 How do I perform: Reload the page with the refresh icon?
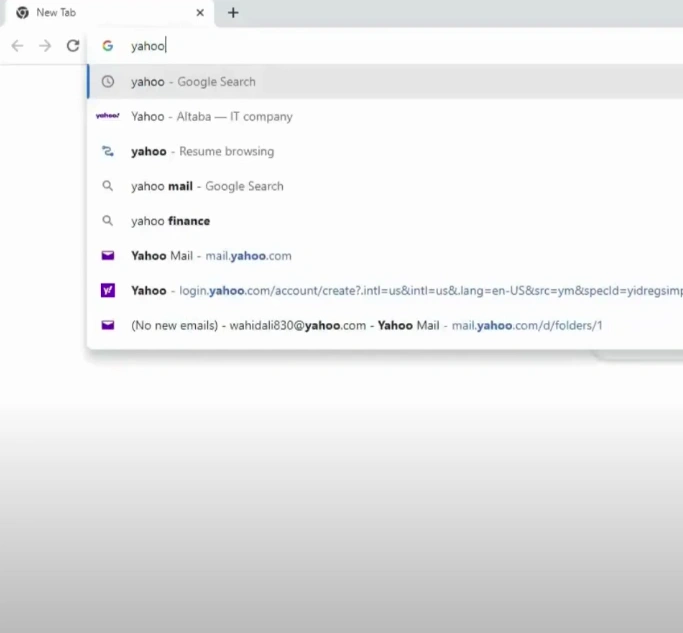(73, 46)
